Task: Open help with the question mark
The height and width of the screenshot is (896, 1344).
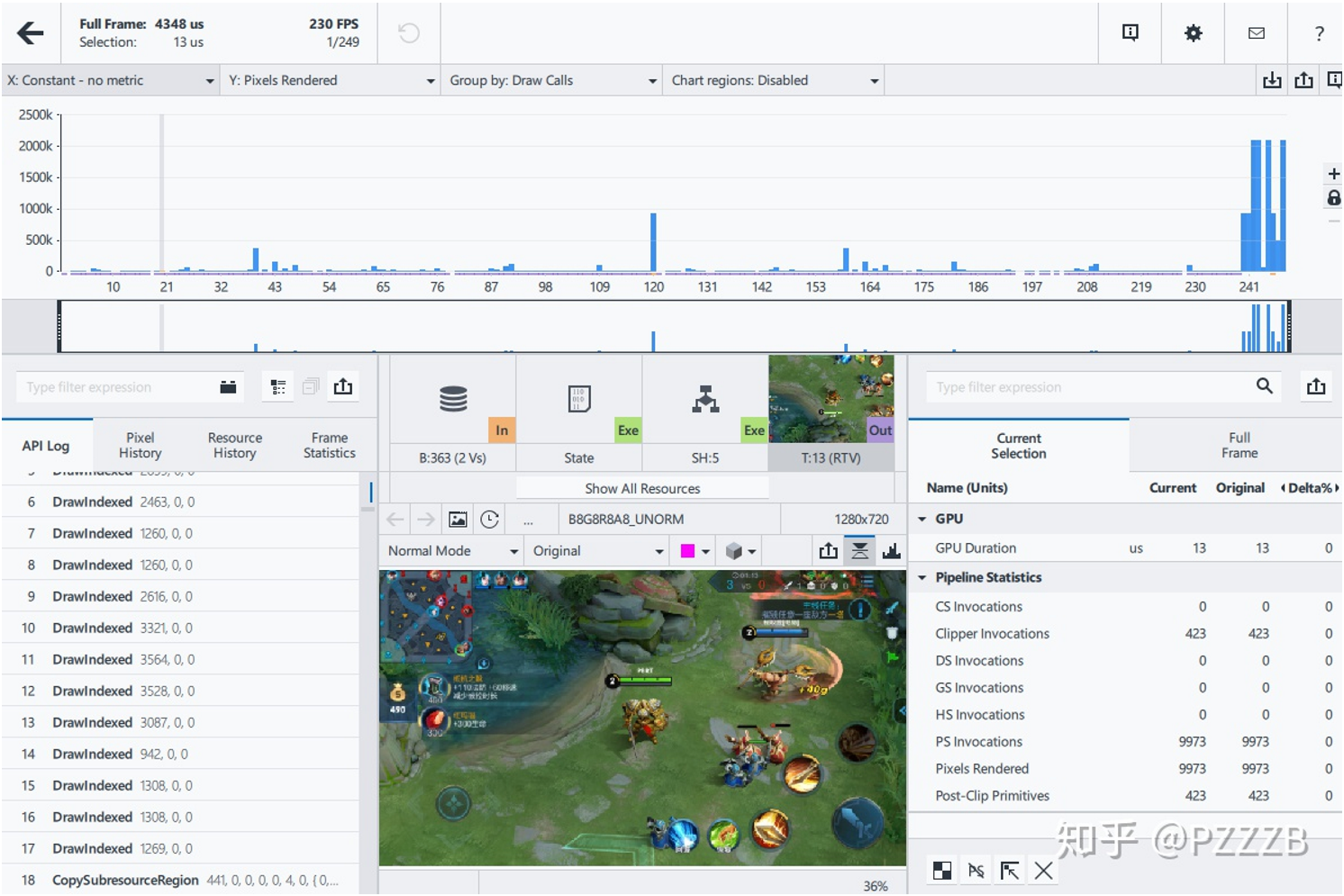Action: click(1319, 33)
